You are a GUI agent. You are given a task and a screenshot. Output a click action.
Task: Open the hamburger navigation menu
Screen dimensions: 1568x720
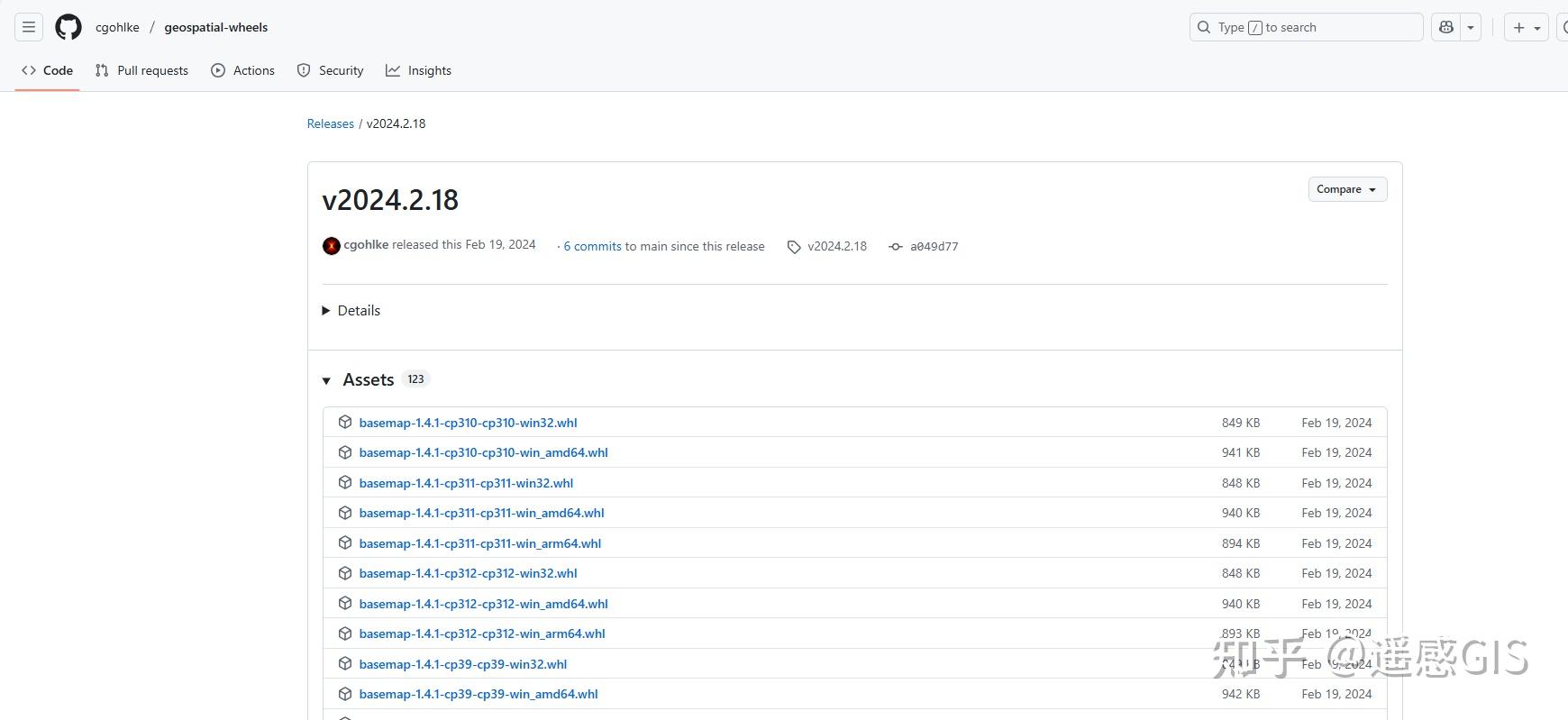(x=29, y=27)
